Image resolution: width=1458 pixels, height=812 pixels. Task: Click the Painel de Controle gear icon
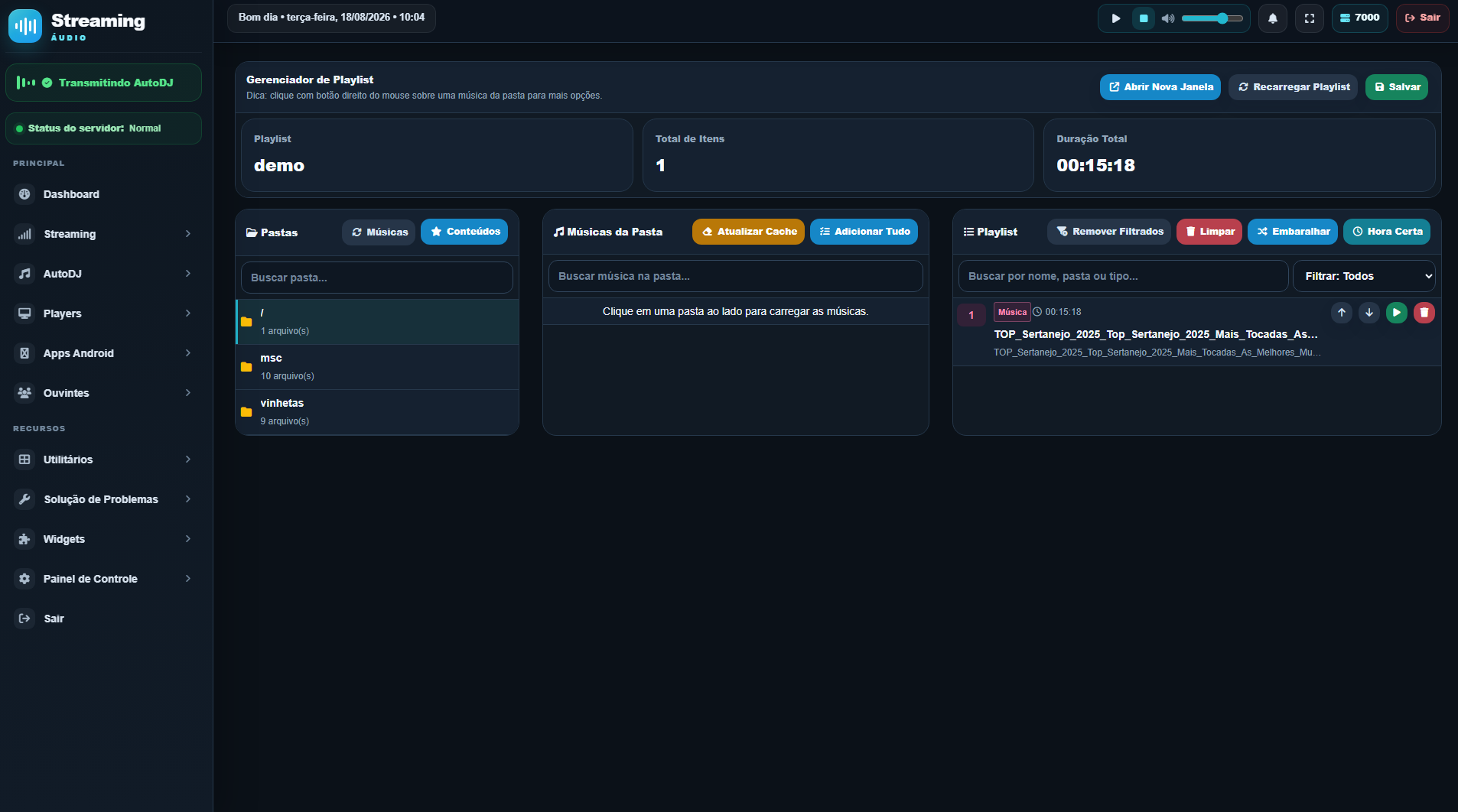pyautogui.click(x=24, y=579)
